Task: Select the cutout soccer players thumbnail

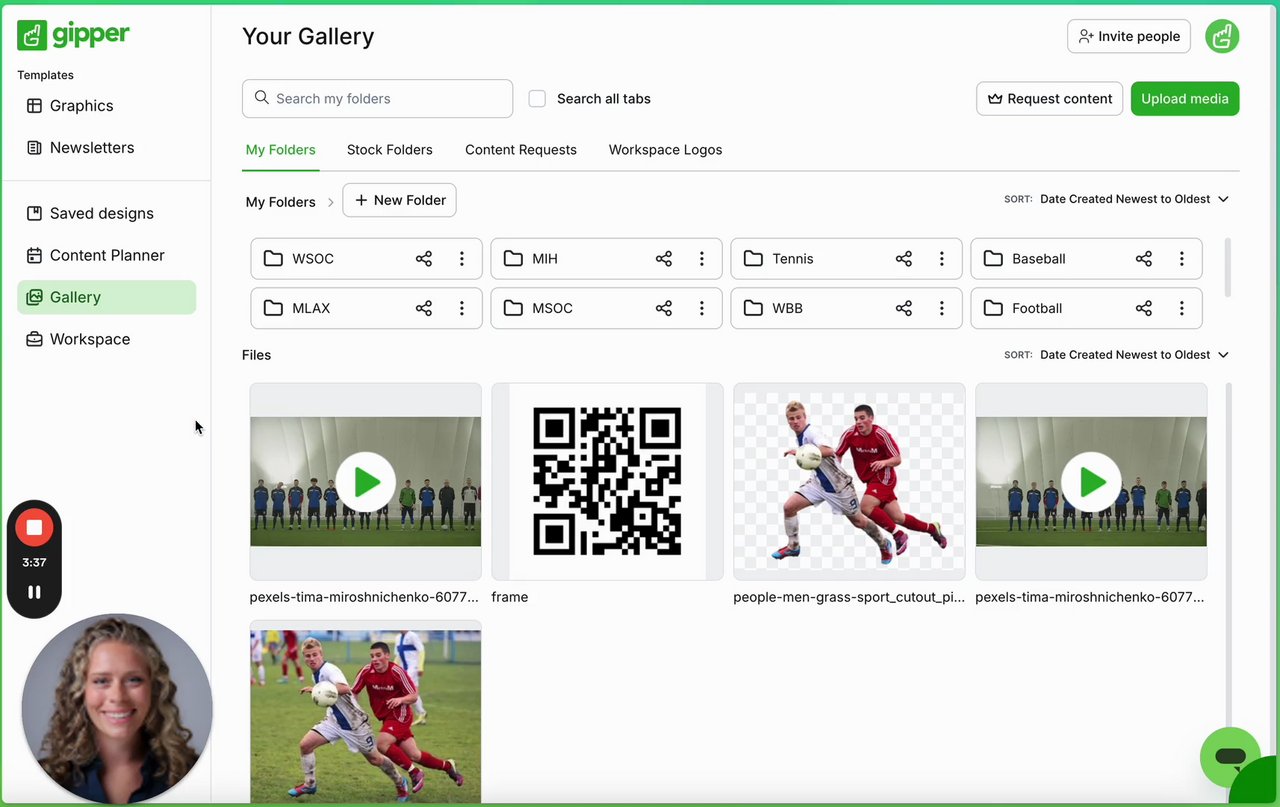Action: (849, 482)
